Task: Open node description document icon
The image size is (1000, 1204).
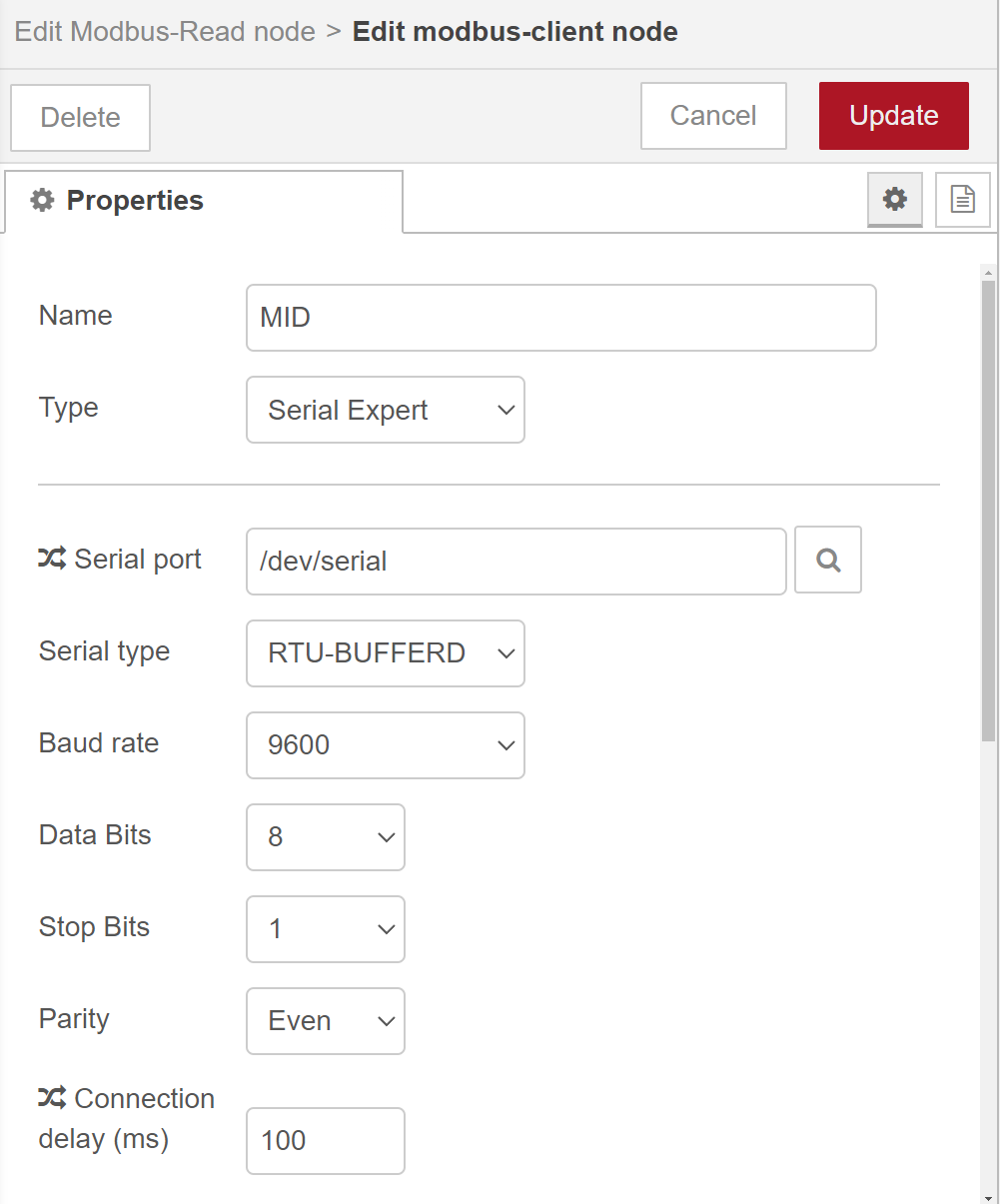Action: [x=962, y=199]
